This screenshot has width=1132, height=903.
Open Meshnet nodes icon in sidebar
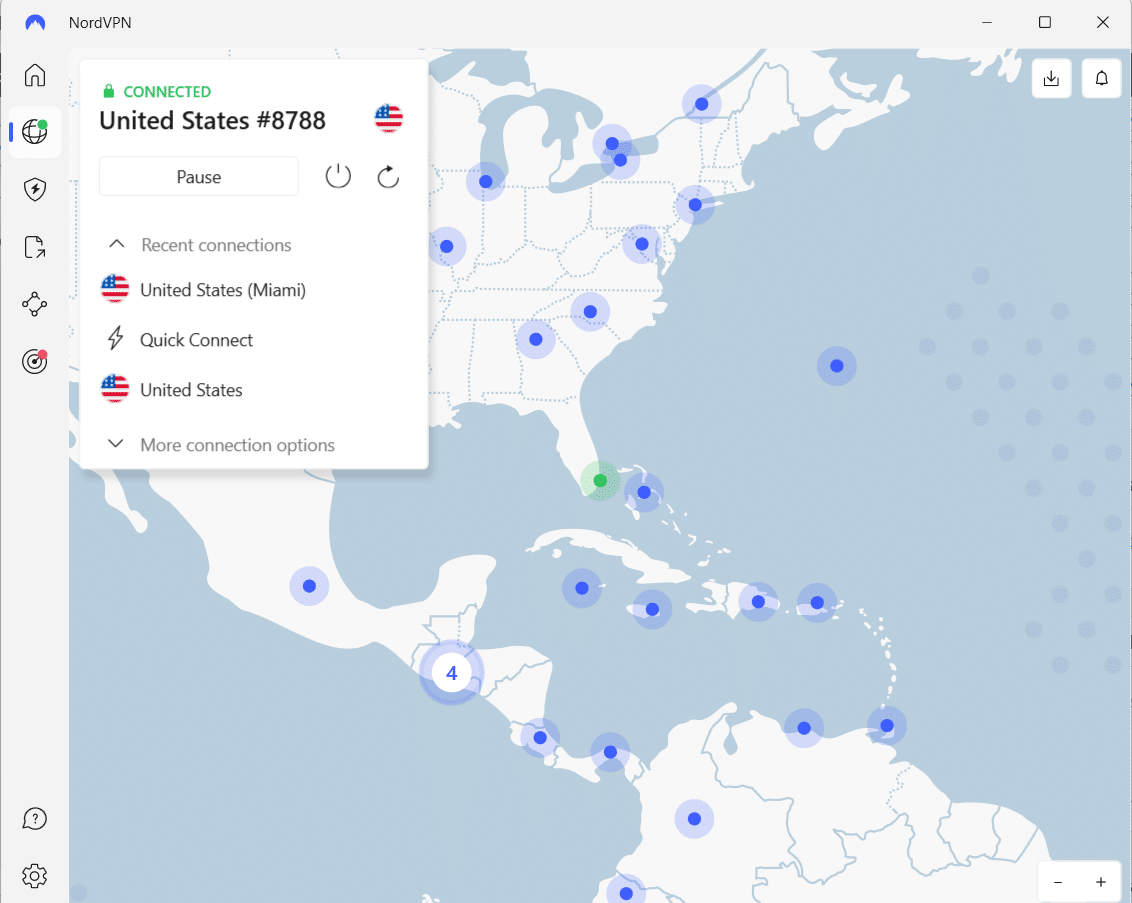(x=35, y=304)
